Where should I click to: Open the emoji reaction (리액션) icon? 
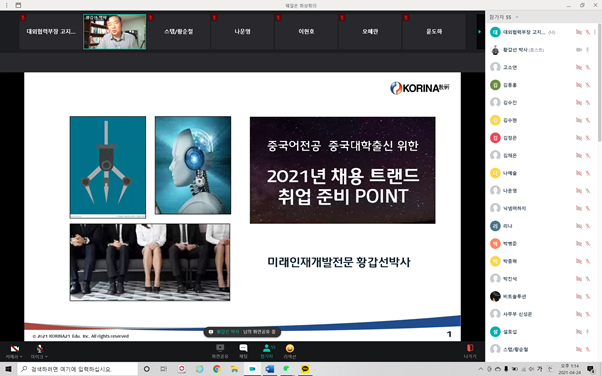point(290,351)
